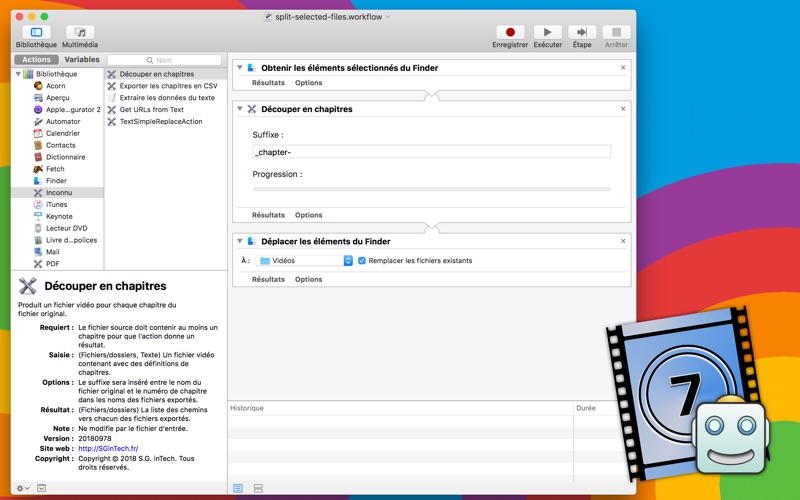Collapse the Déplacer les éléments du Finder action
800x500 pixels.
pos(239,241)
